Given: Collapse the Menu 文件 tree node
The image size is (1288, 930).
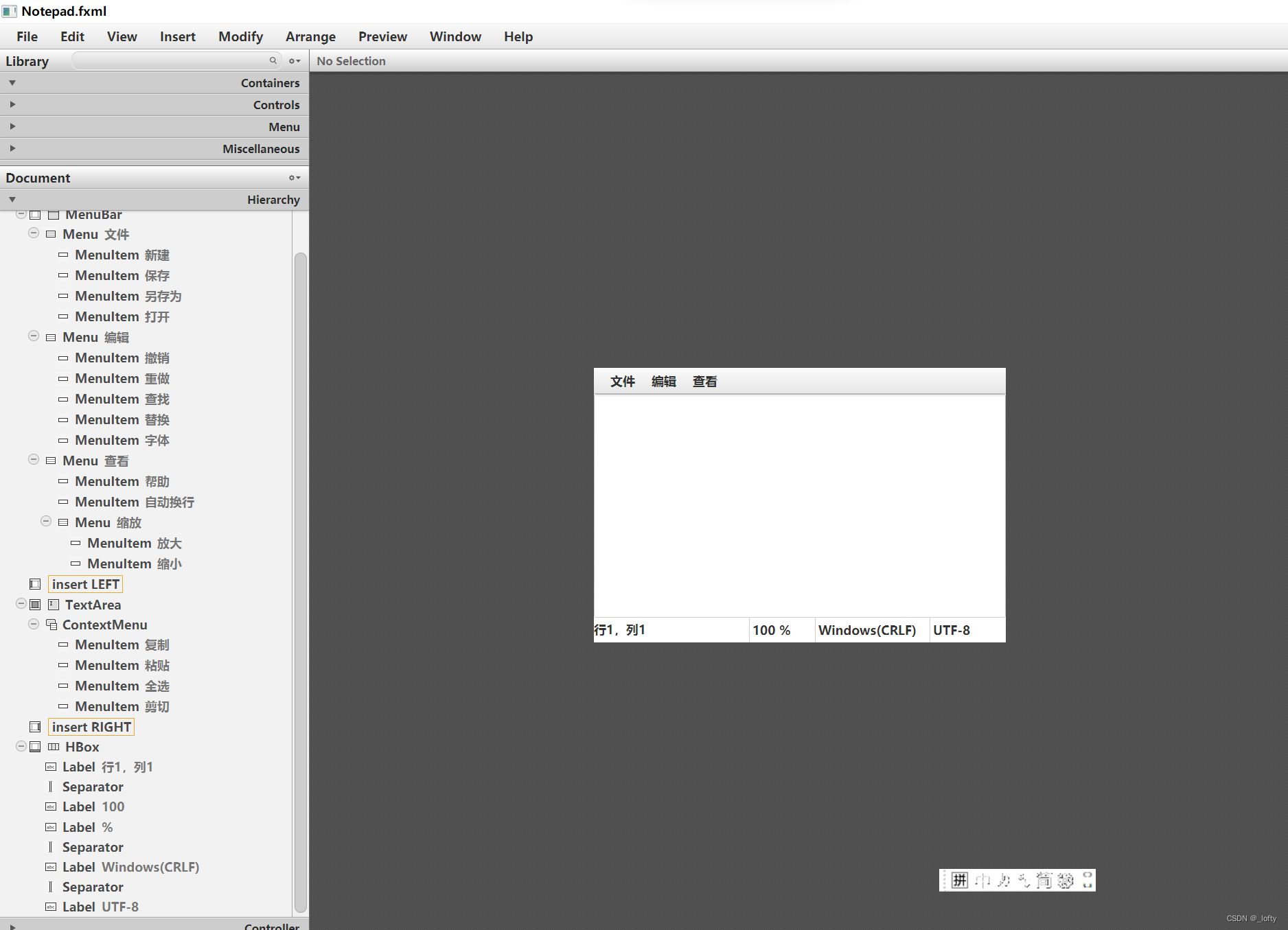Looking at the screenshot, I should coord(33,233).
